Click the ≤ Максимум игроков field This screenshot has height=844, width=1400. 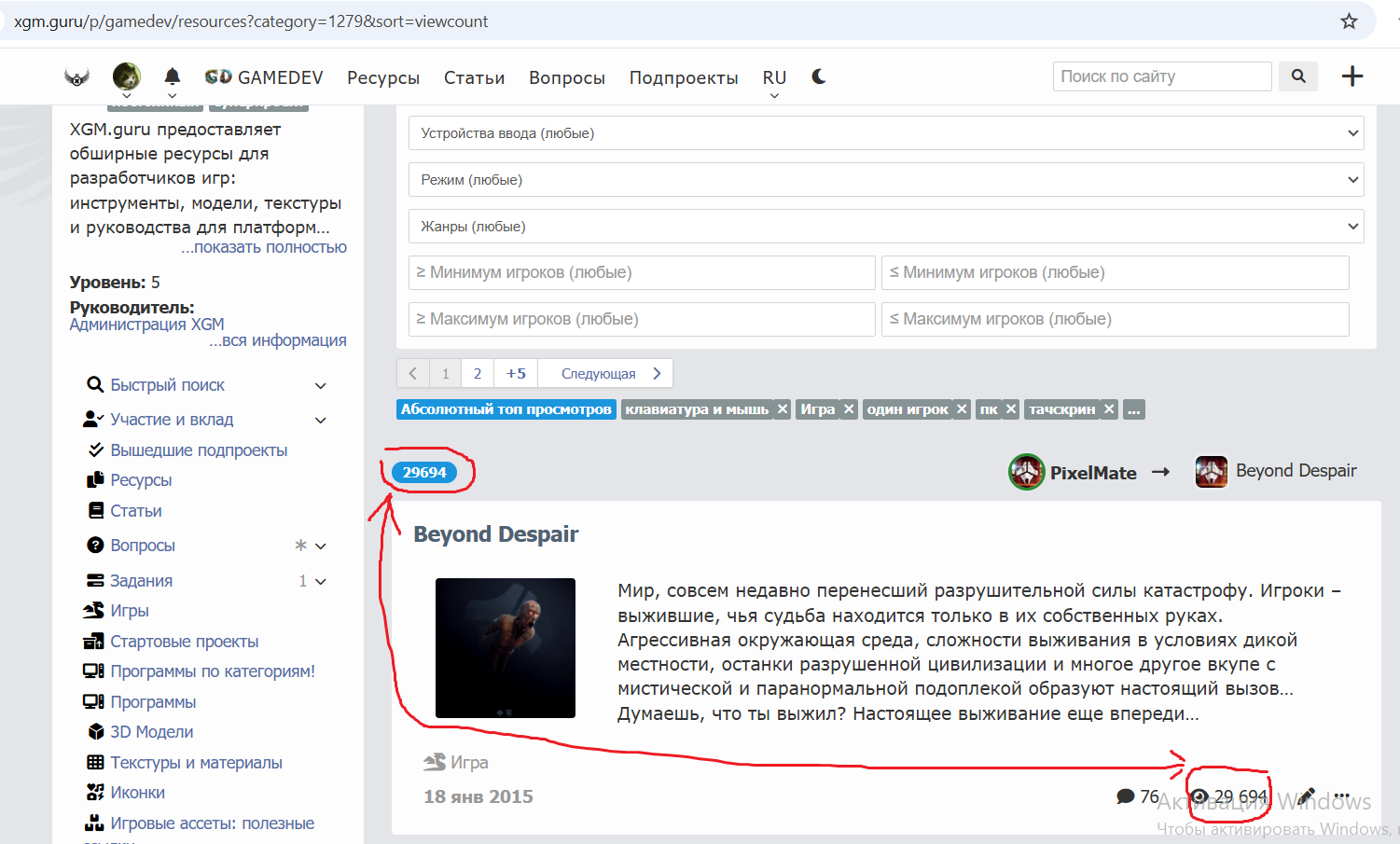[x=1116, y=319]
